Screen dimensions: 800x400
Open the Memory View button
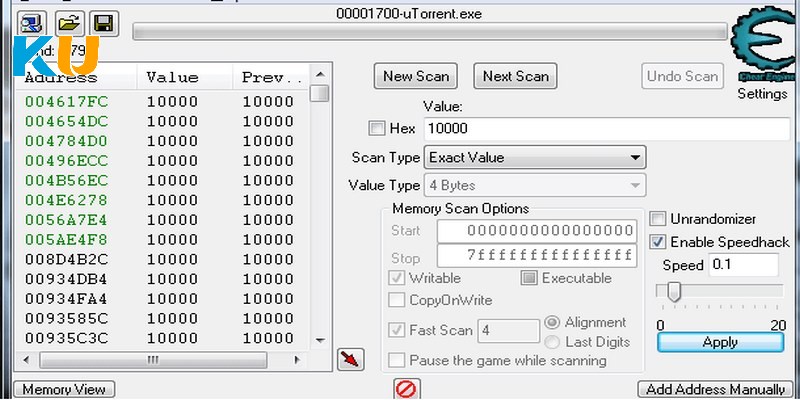64,390
